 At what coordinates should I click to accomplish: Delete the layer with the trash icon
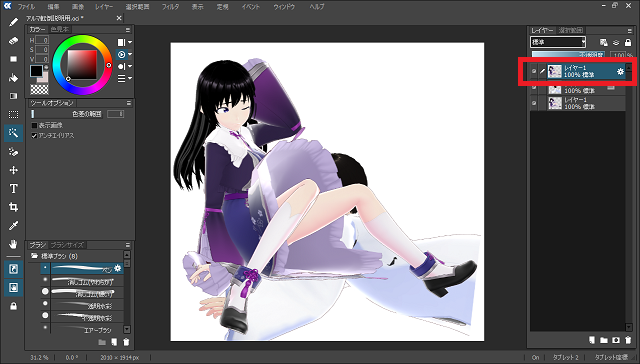(628, 340)
